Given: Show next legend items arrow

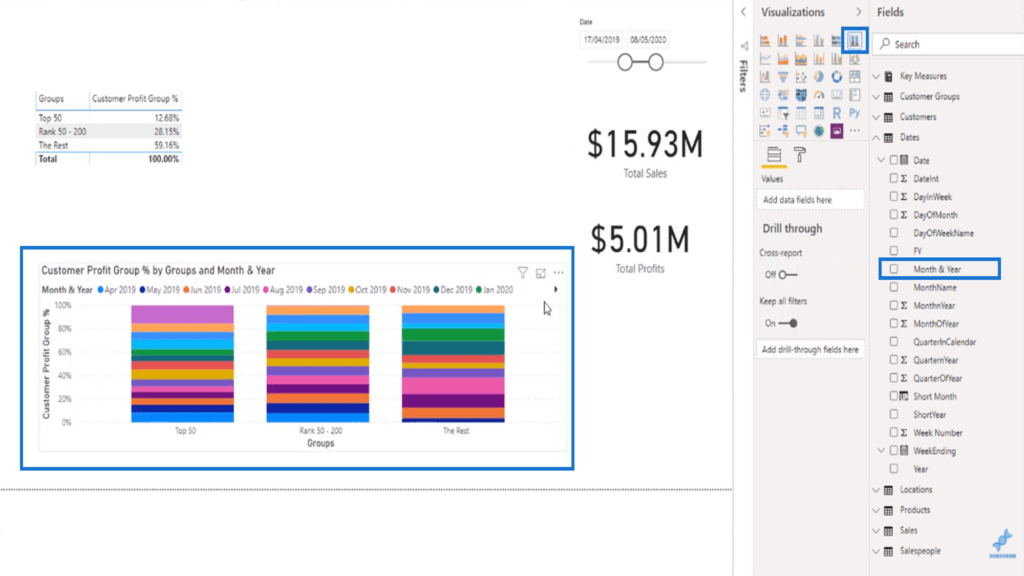Looking at the screenshot, I should point(556,289).
